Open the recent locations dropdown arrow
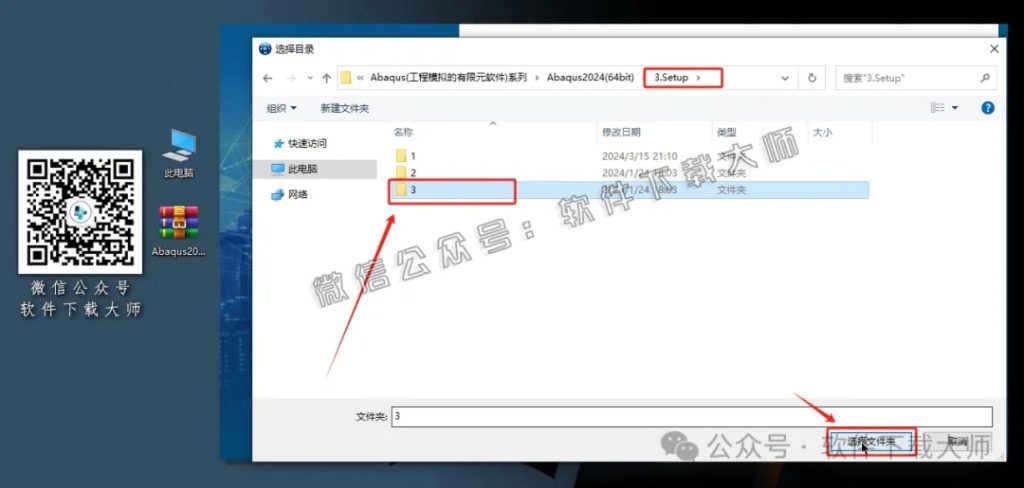 click(x=310, y=78)
